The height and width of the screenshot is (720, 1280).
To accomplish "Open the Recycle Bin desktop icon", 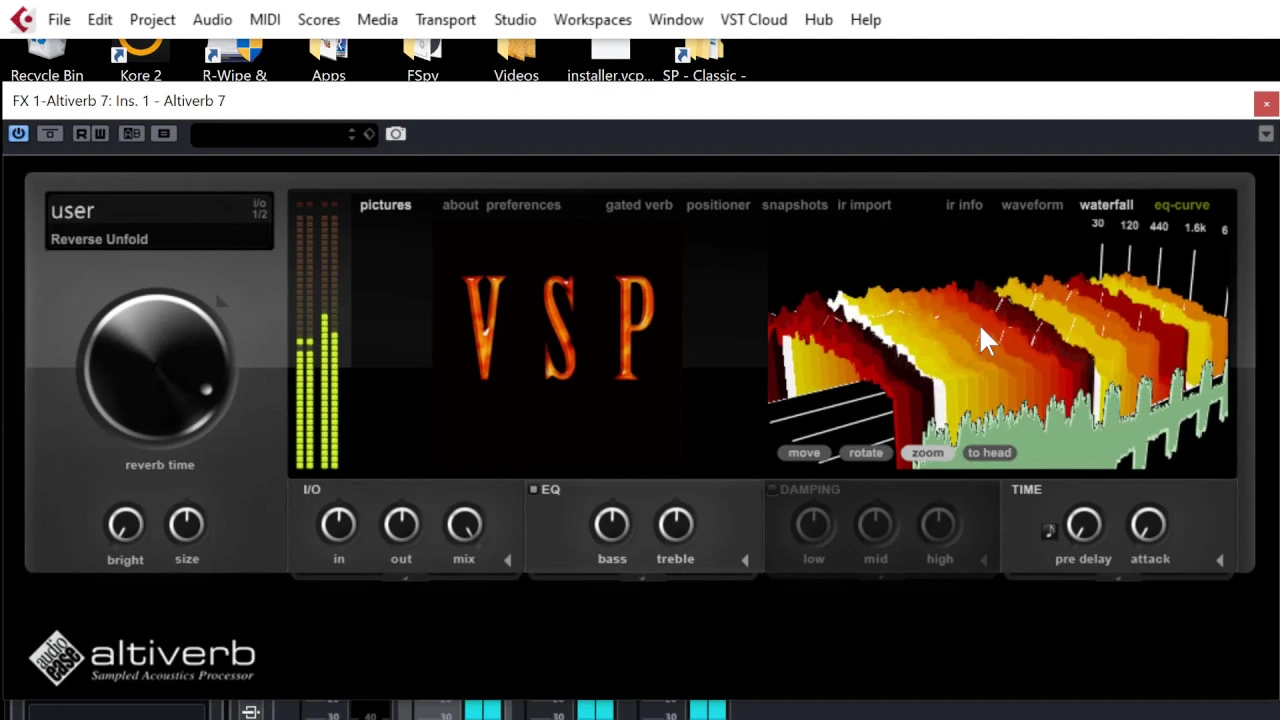I will pos(47,60).
